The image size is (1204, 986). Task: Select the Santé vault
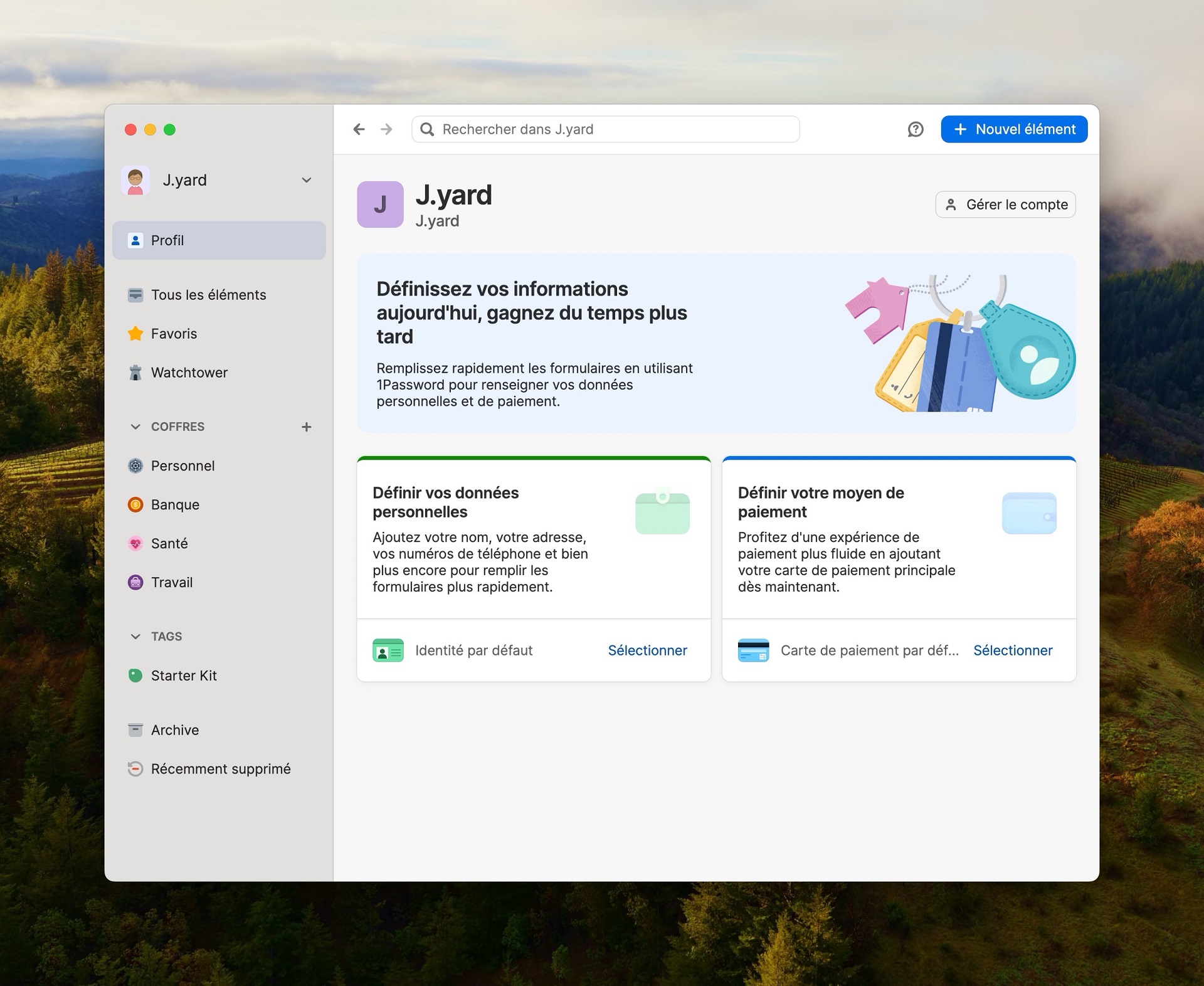219,544
